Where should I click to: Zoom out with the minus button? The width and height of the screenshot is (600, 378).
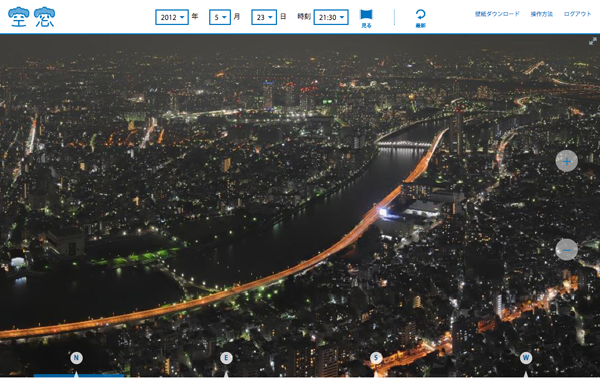point(567,250)
